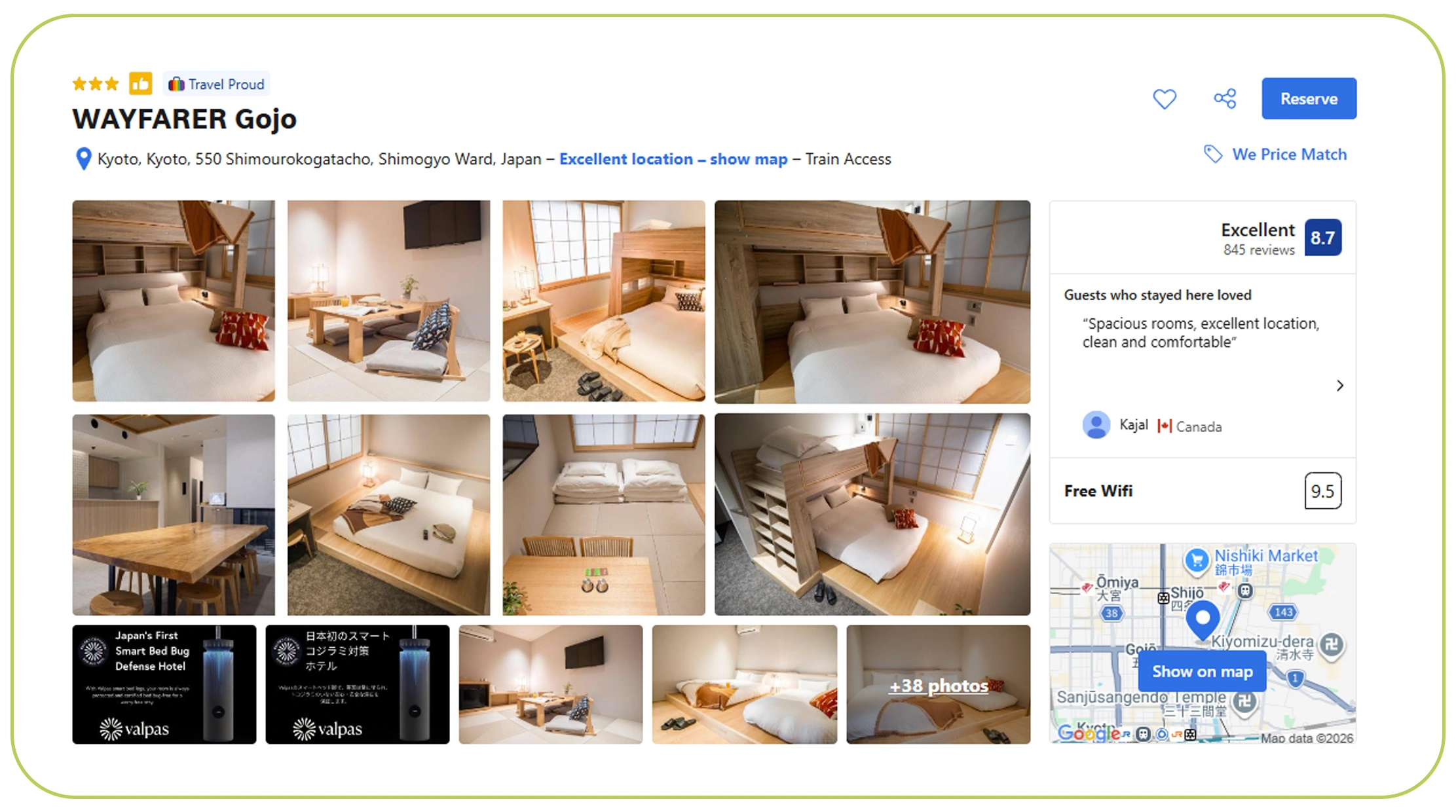Save property with the heart icon
The image size is (1456, 812).
[1164, 99]
